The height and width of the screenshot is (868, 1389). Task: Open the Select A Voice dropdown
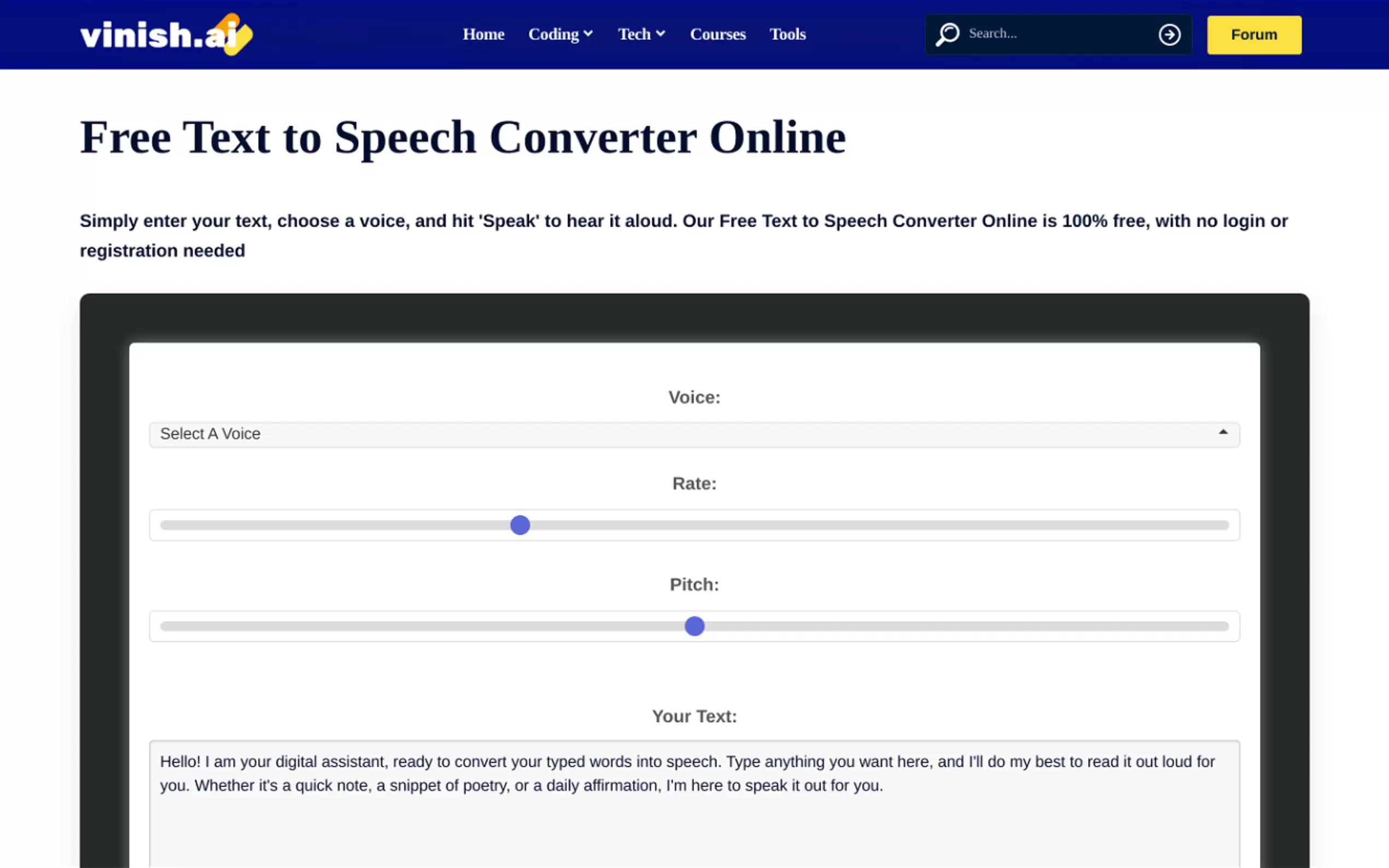pos(693,435)
